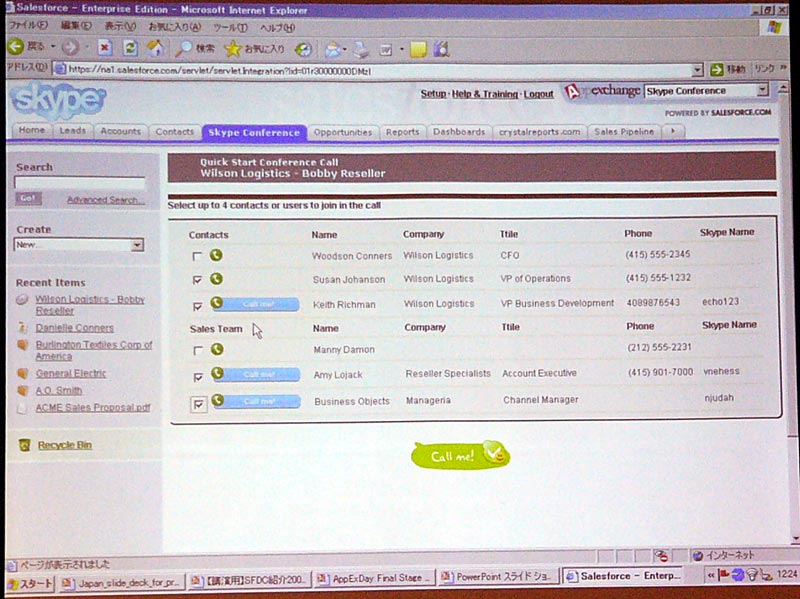Open the Opportunities tab
800x599 pixels.
click(343, 132)
